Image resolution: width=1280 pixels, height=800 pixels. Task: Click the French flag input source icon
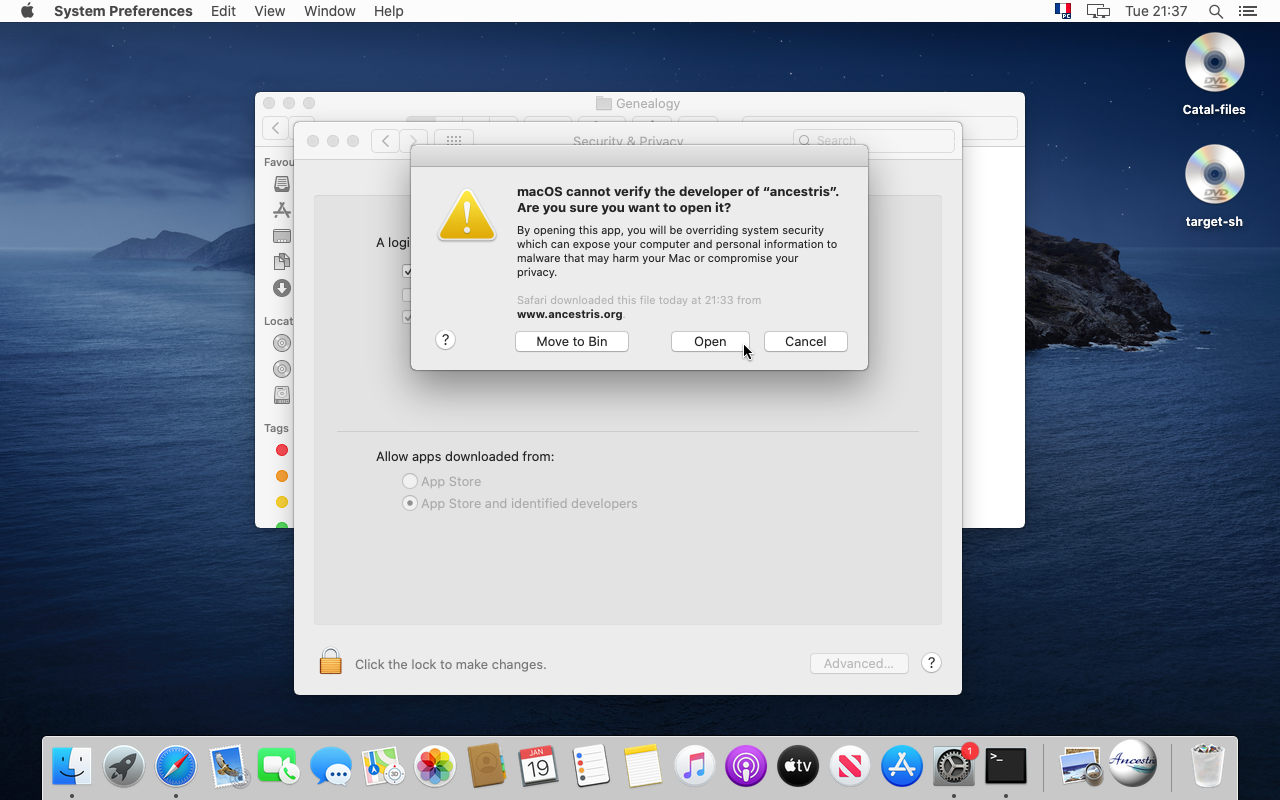pos(1063,11)
